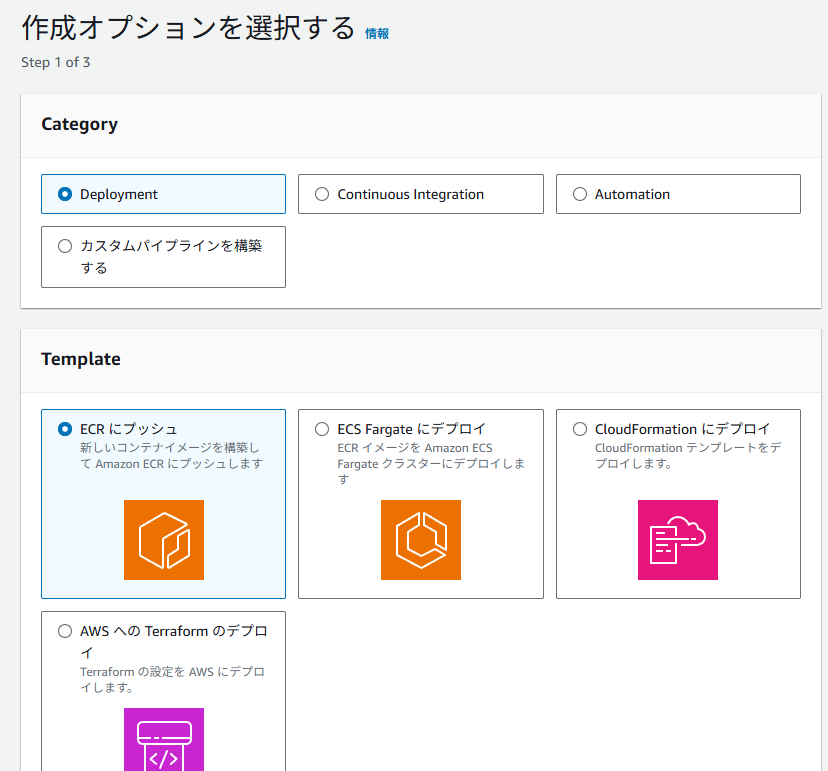Click the purple Terraform code icon
This screenshot has width=828, height=771.
coord(163,740)
